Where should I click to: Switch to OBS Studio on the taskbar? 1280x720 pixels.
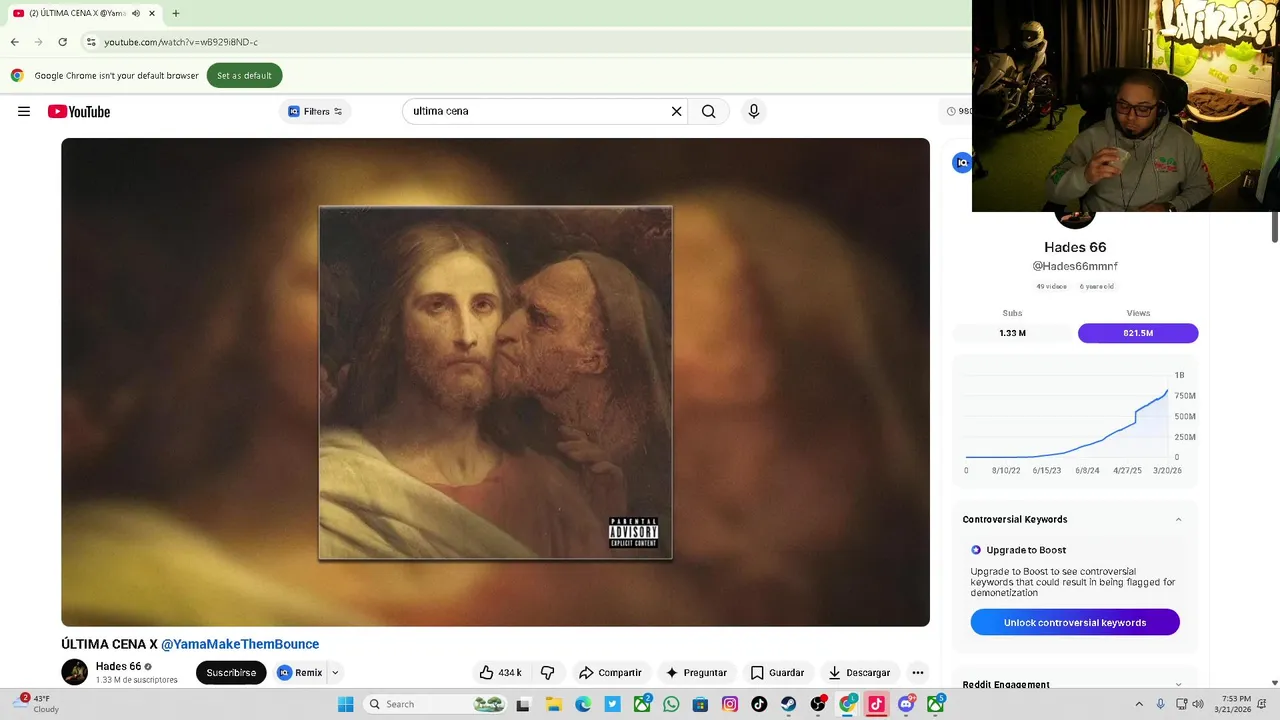click(818, 704)
